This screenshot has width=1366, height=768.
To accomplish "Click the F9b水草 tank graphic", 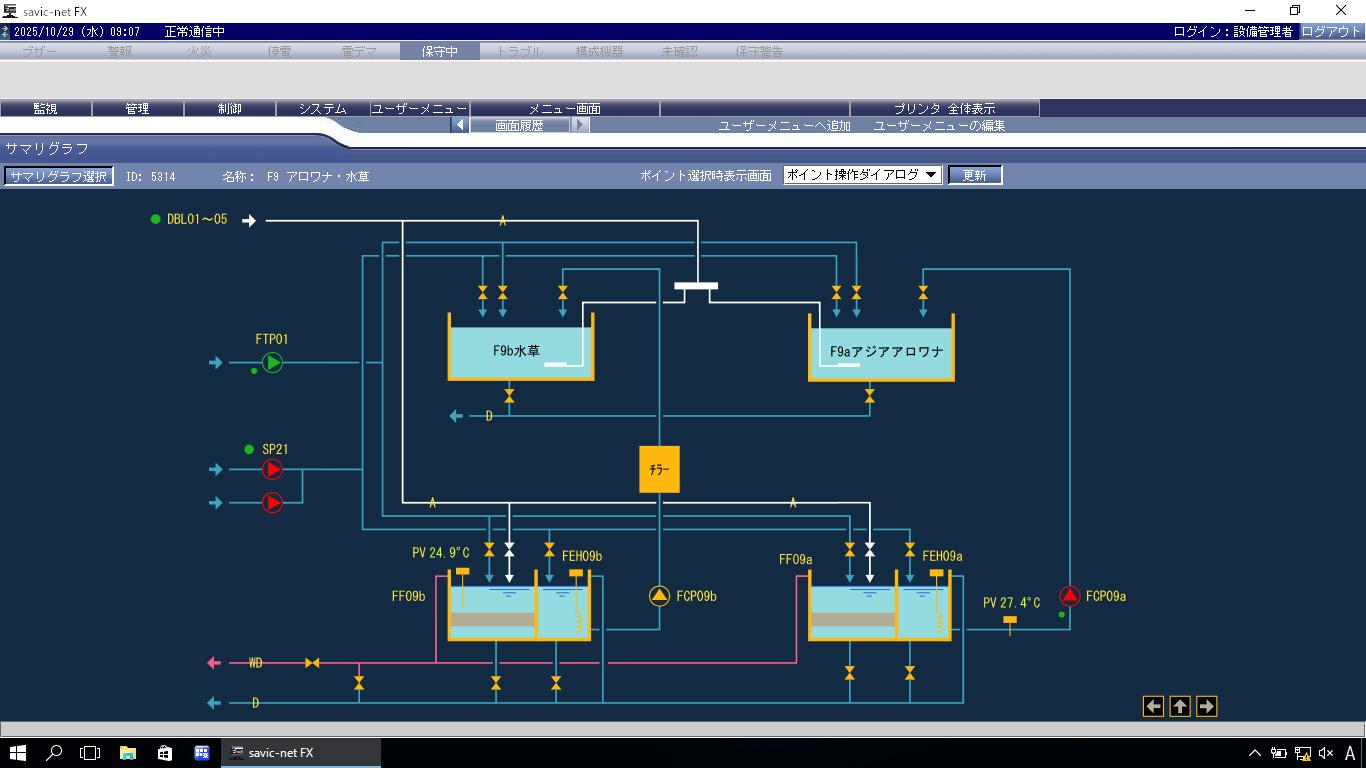I will (521, 351).
